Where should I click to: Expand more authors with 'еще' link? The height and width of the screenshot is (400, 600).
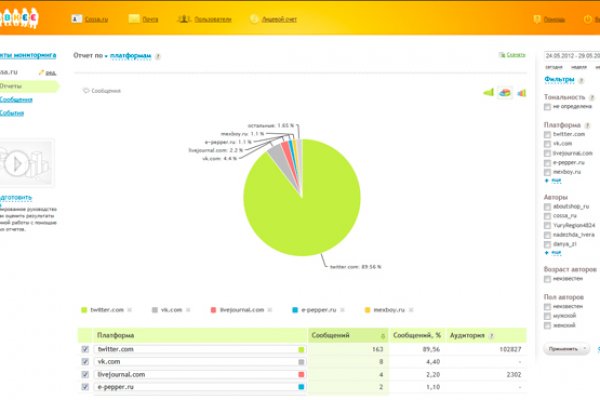[x=556, y=251]
